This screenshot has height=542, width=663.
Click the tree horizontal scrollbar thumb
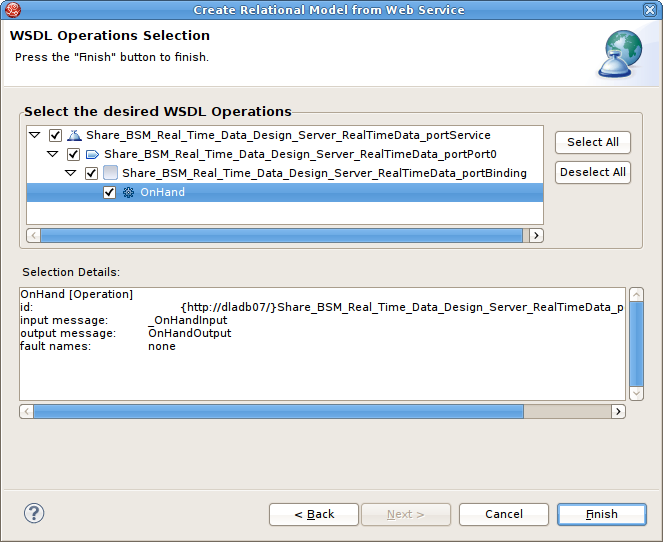click(x=280, y=235)
